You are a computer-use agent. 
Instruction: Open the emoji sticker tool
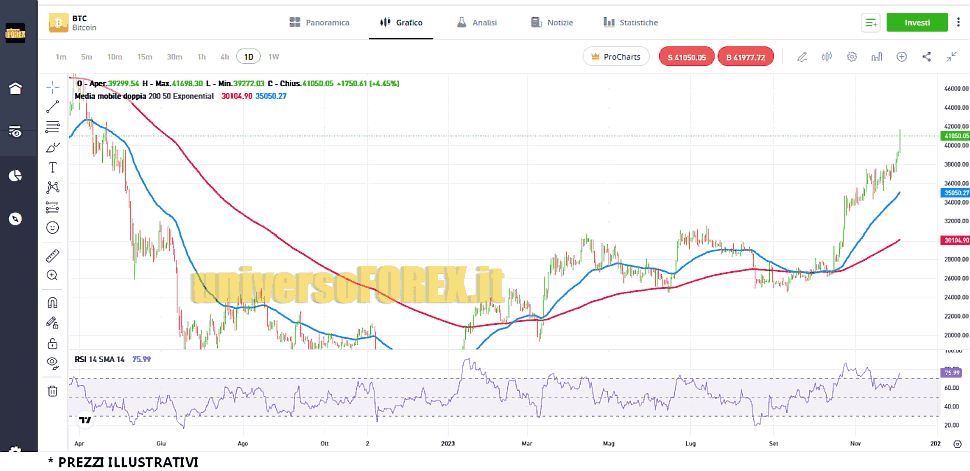tap(53, 227)
